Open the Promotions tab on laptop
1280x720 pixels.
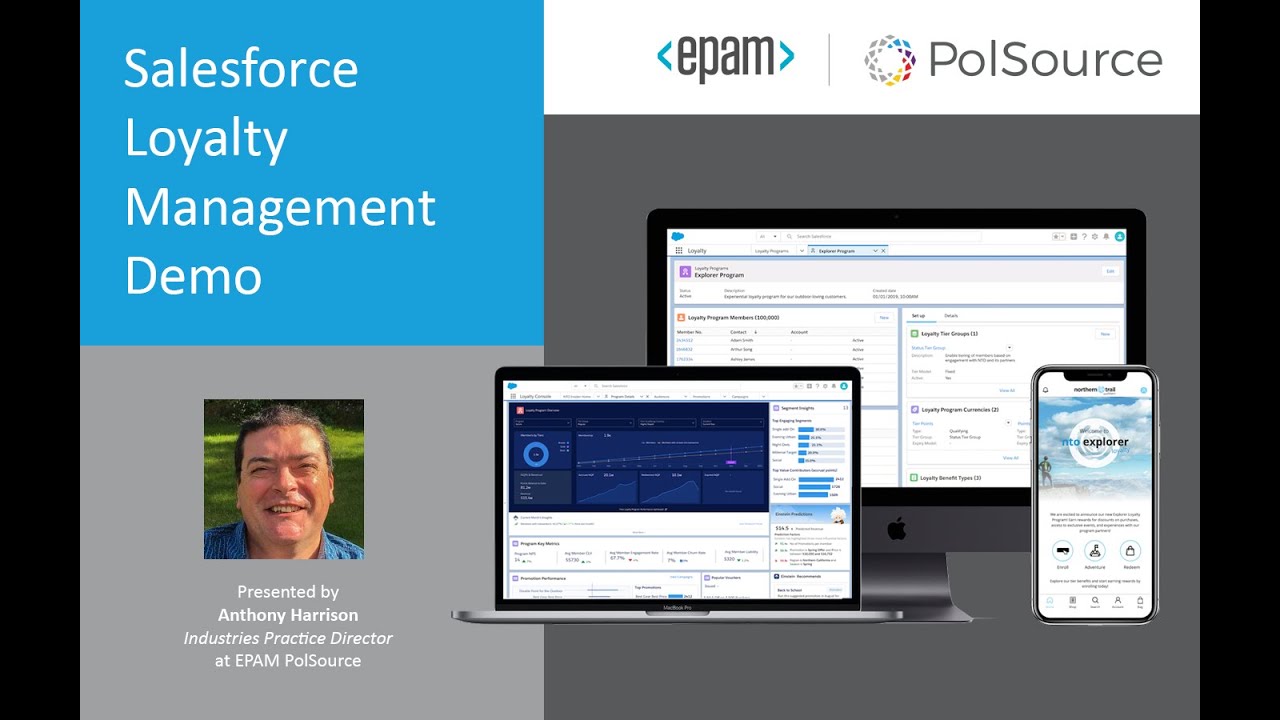701,396
